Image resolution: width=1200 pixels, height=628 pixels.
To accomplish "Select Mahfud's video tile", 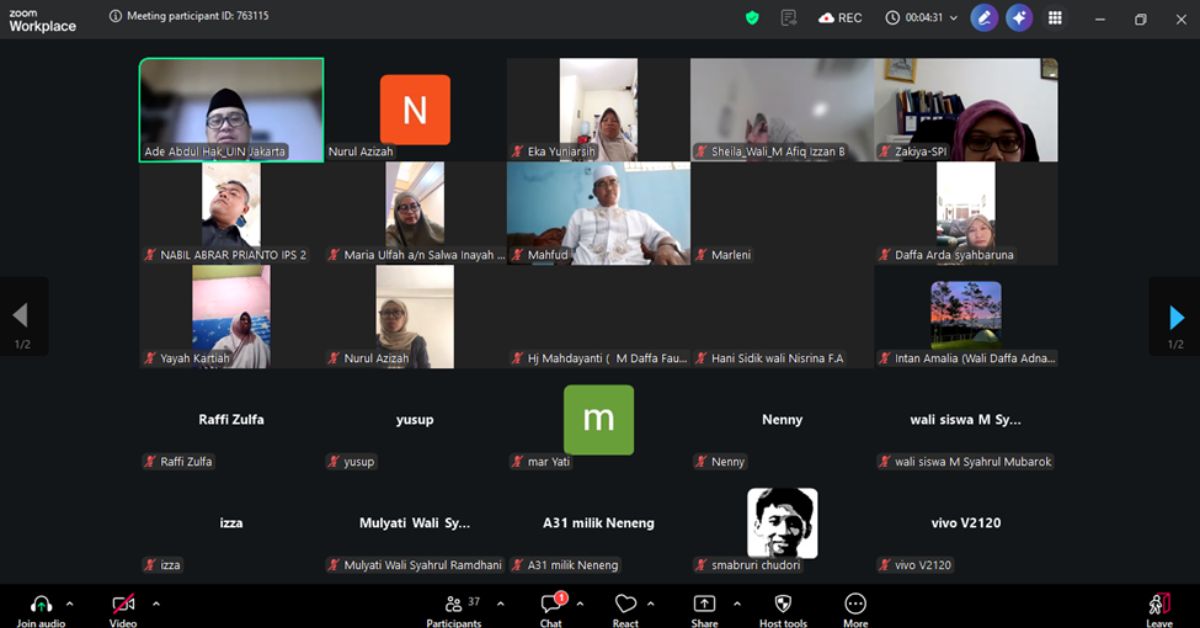I will (x=598, y=213).
